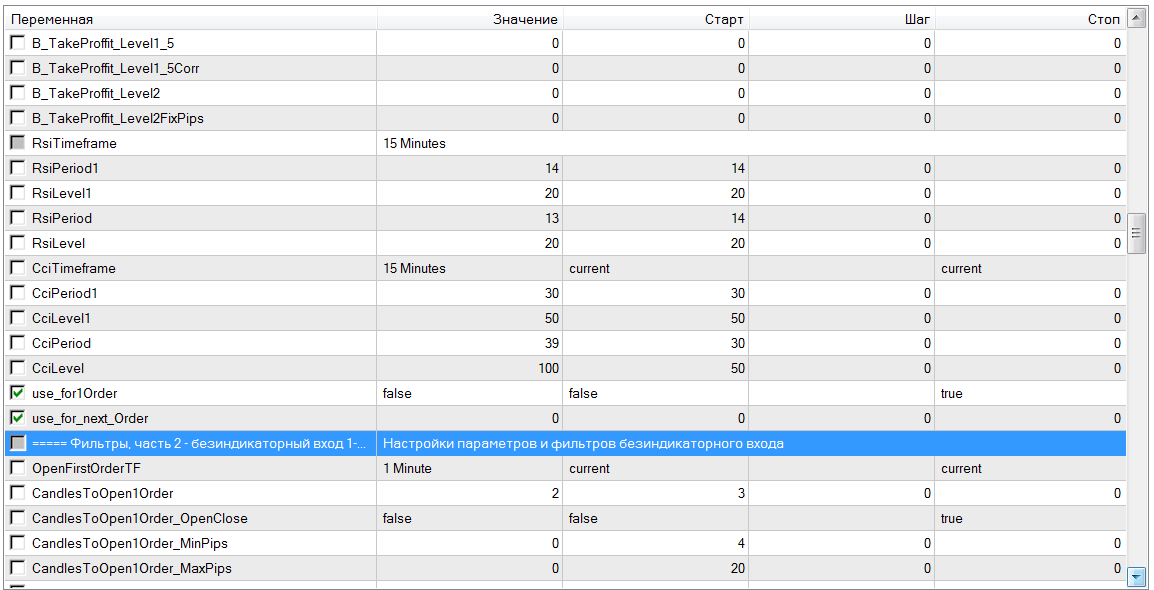The width and height of the screenshot is (1154, 590).
Task: Select the RsiTimeframe variable name
Action: [x=74, y=143]
